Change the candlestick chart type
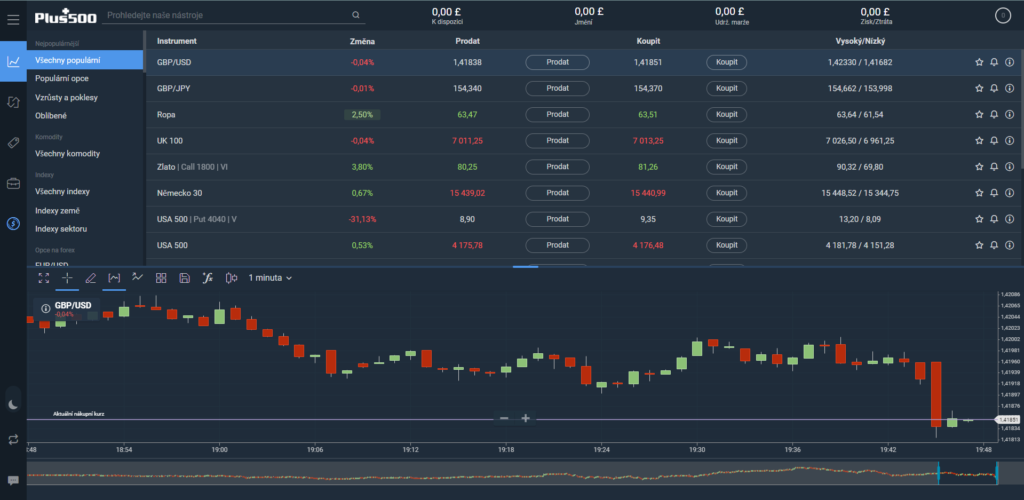Image resolution: width=1024 pixels, height=500 pixels. click(231, 278)
